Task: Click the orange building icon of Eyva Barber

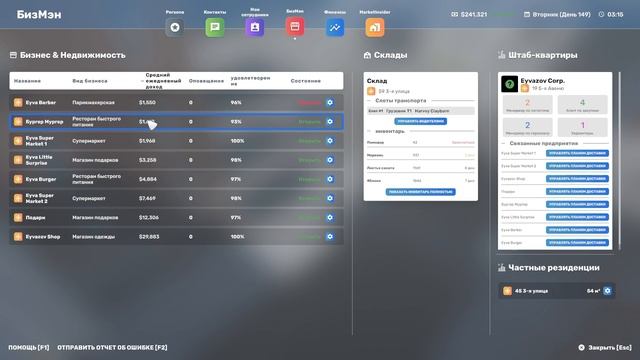Action: 18,102
